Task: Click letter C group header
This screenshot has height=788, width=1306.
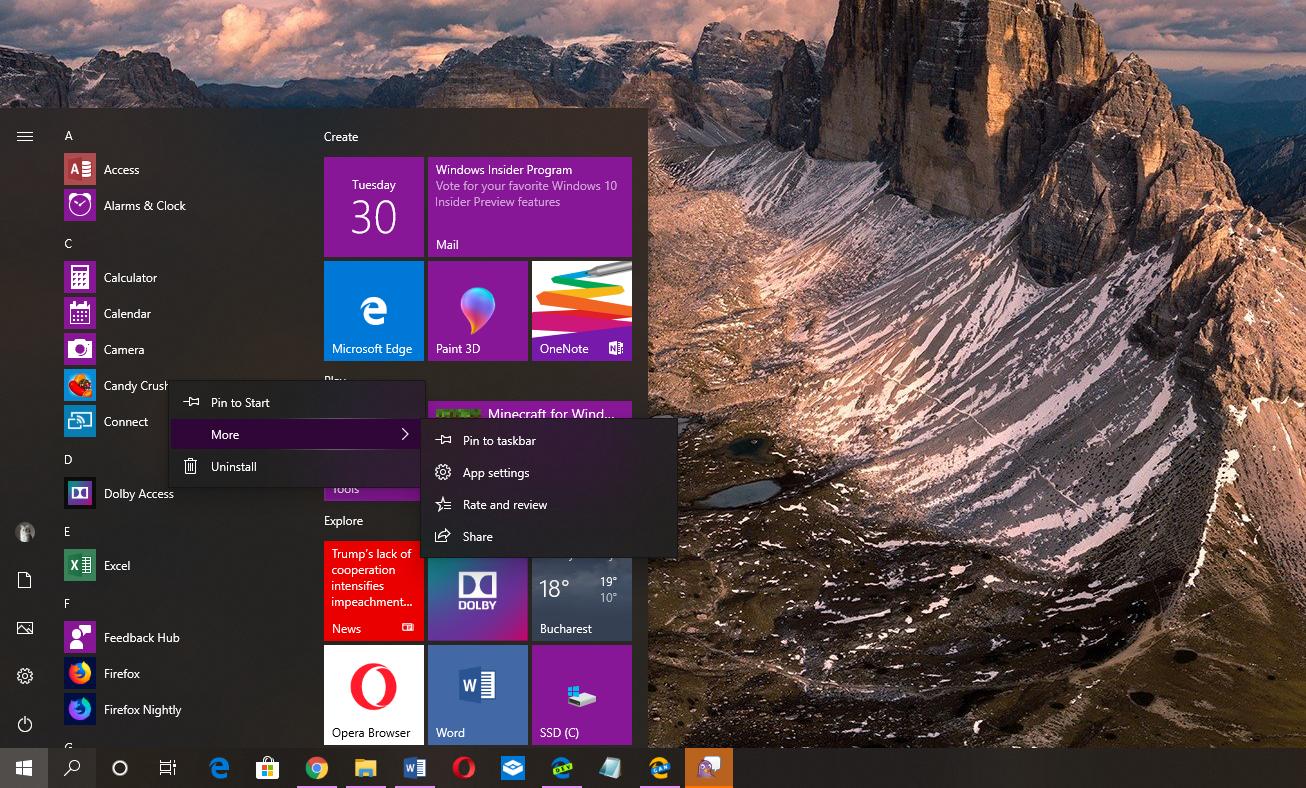Action: (68, 244)
